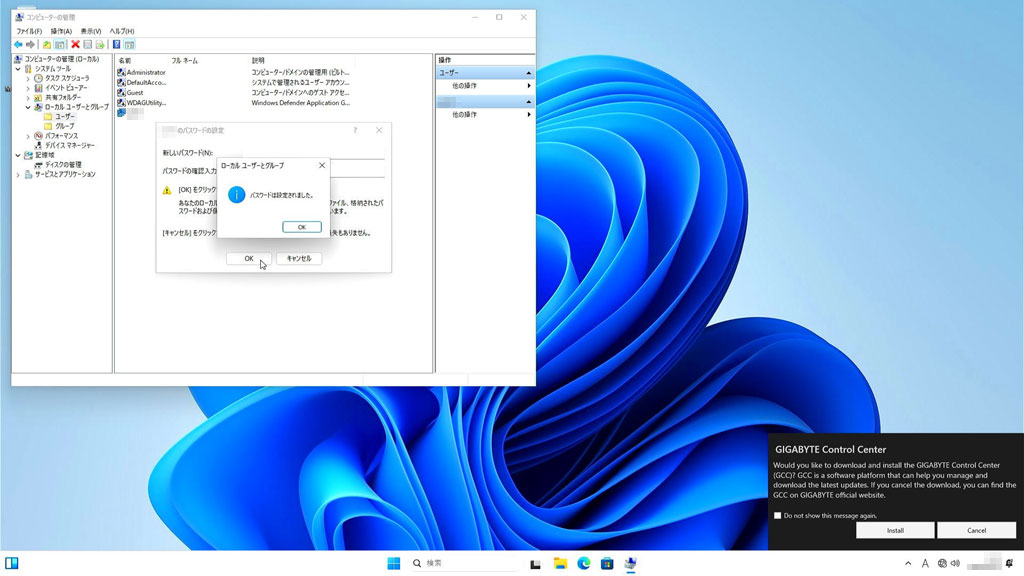Expand the タスク スケジューラ tree node
The image size is (1024, 576).
pyautogui.click(x=28, y=78)
